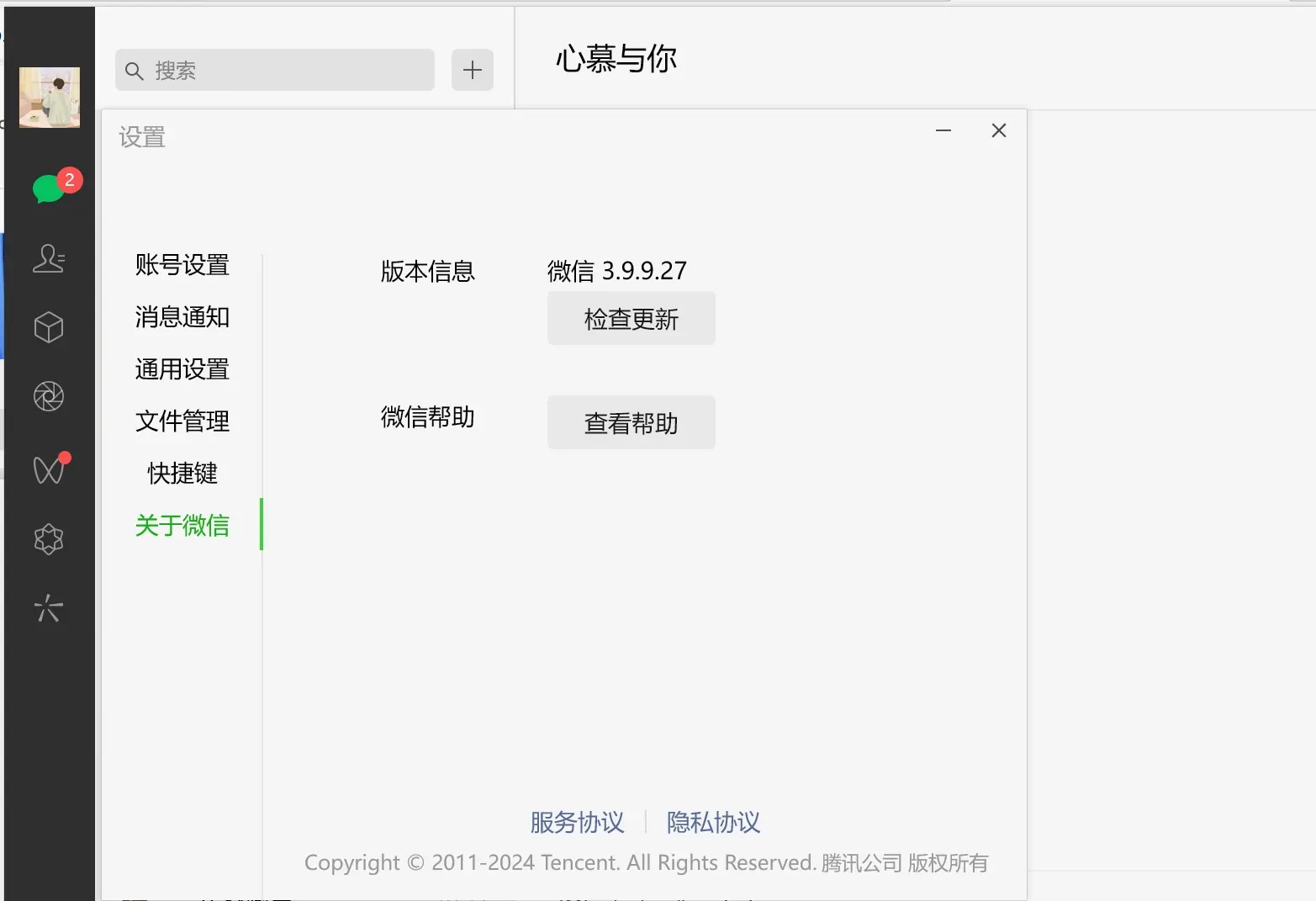This screenshot has height=901, width=1316.
Task: Open the Top Stories hexagon flower icon
Action: (49, 539)
